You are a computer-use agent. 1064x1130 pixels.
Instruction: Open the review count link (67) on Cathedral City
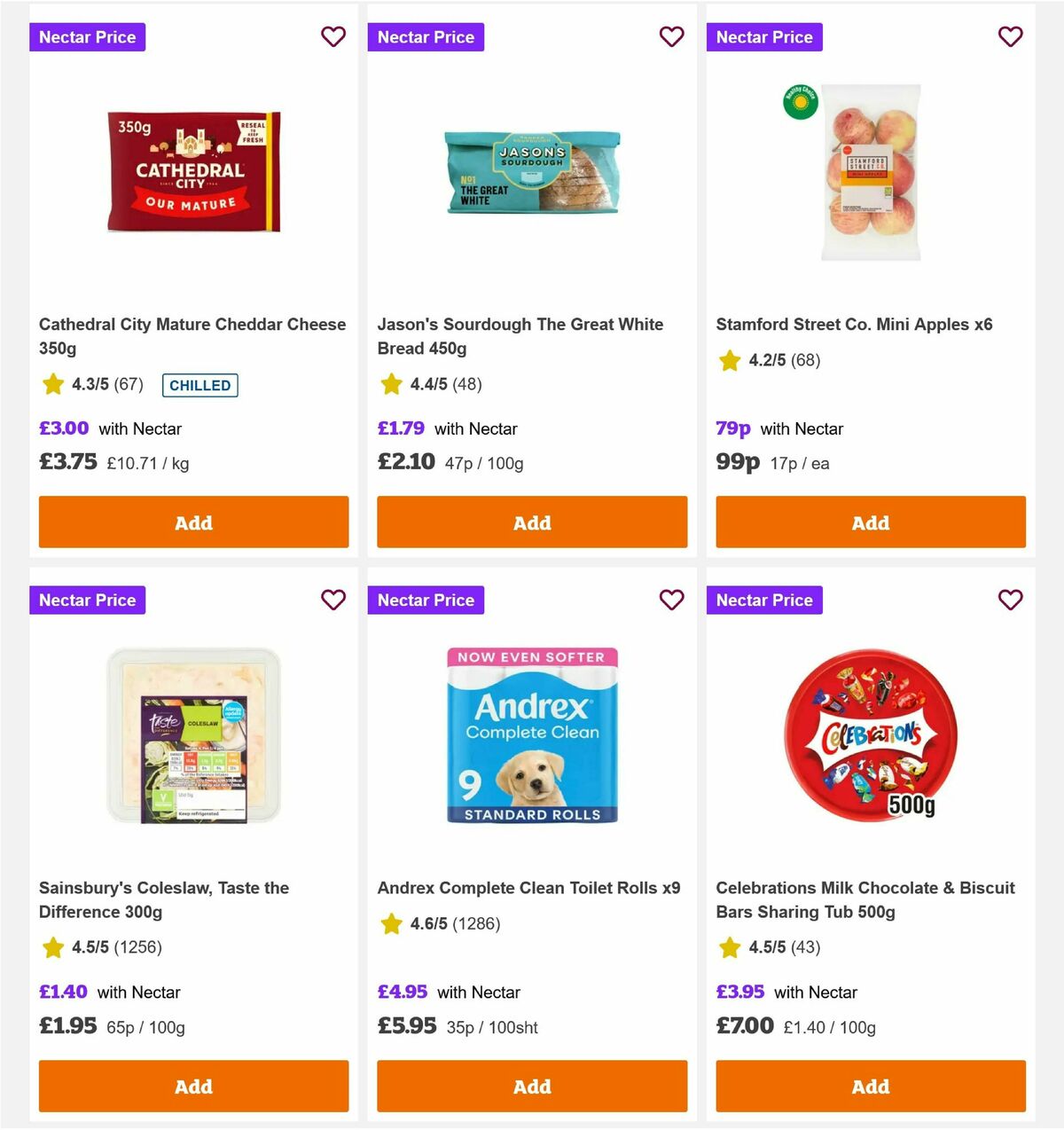129,385
